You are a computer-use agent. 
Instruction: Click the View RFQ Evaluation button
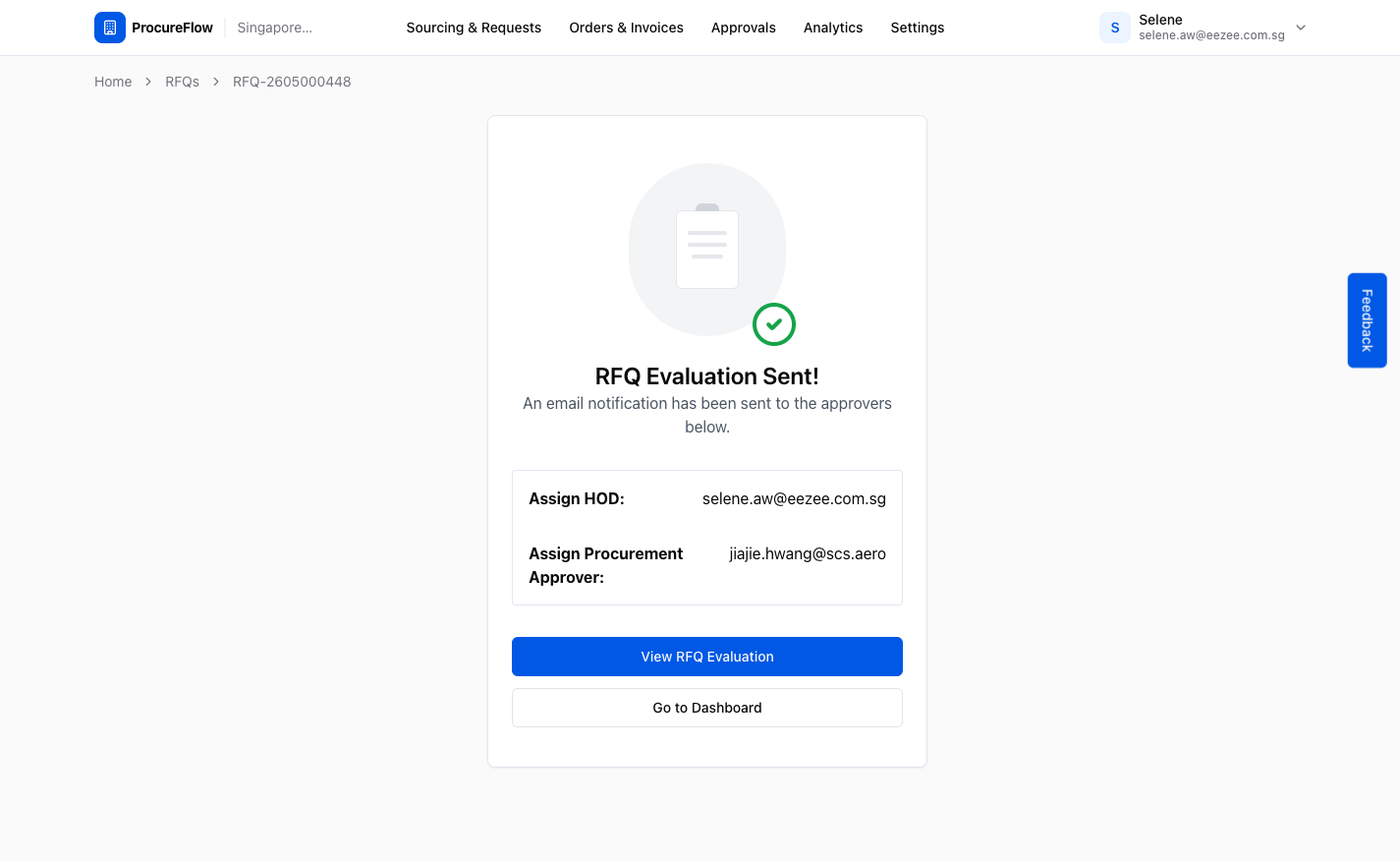pyautogui.click(x=707, y=657)
